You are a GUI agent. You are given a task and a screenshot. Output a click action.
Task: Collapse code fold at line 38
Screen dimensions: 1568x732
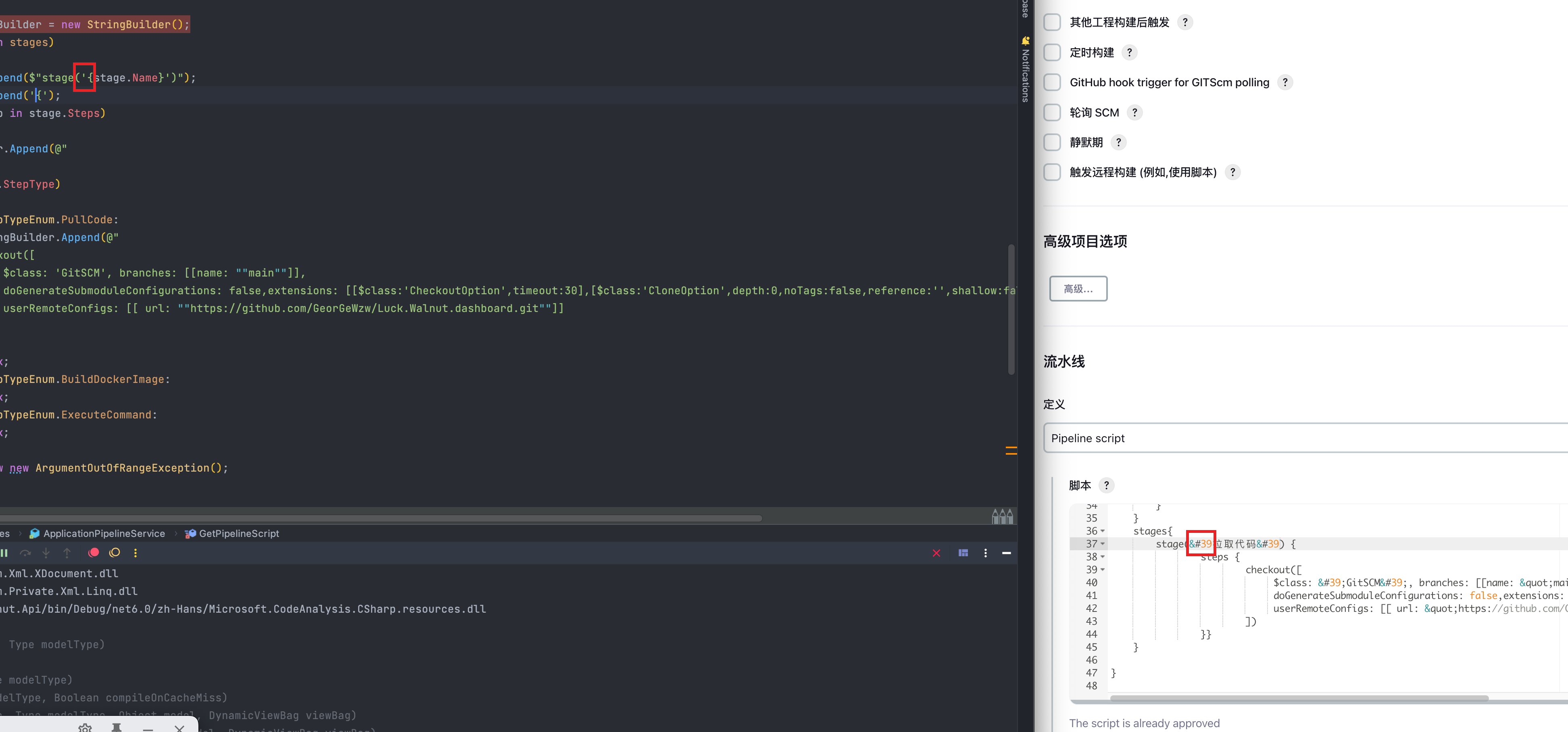point(1102,557)
